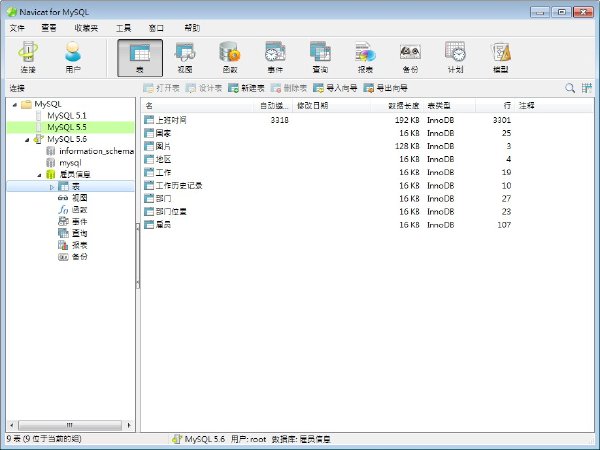Select the 上班时间 table row
The image size is (600, 450).
click(367, 120)
